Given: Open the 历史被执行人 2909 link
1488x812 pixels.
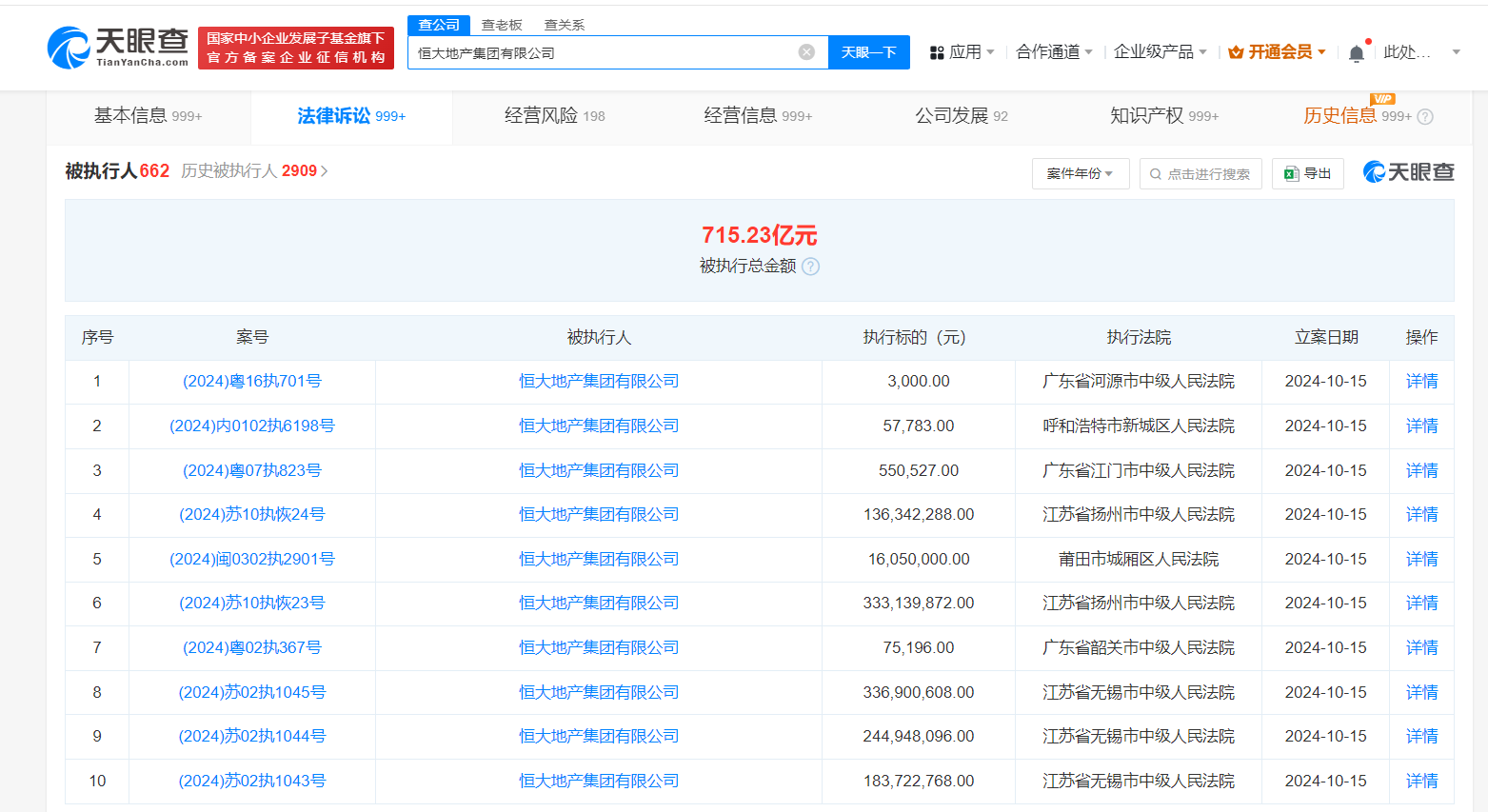Looking at the screenshot, I should pos(253,170).
